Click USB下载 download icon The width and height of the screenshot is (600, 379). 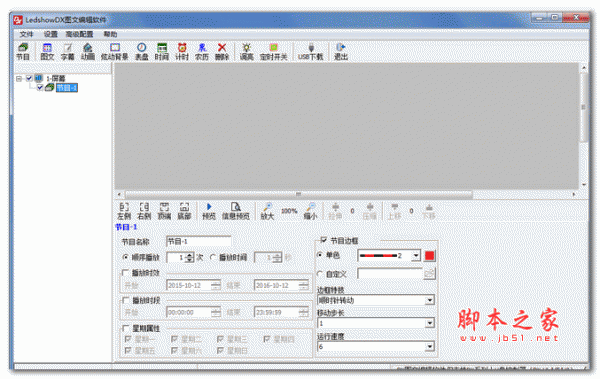311,52
